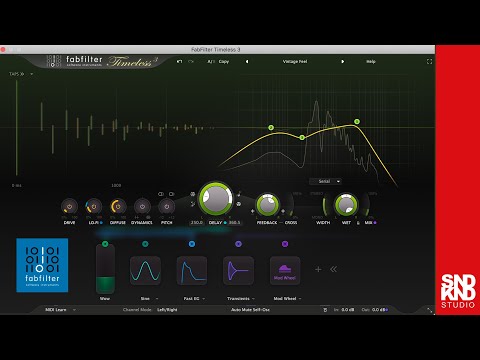Viewport: 480px width, 360px height.
Task: Select the middle green filter node
Action: pos(302,137)
